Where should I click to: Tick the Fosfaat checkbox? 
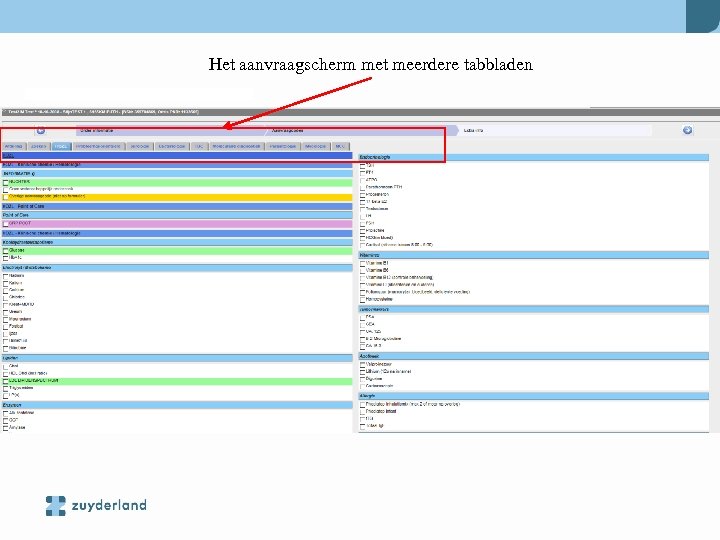click(x=6, y=326)
